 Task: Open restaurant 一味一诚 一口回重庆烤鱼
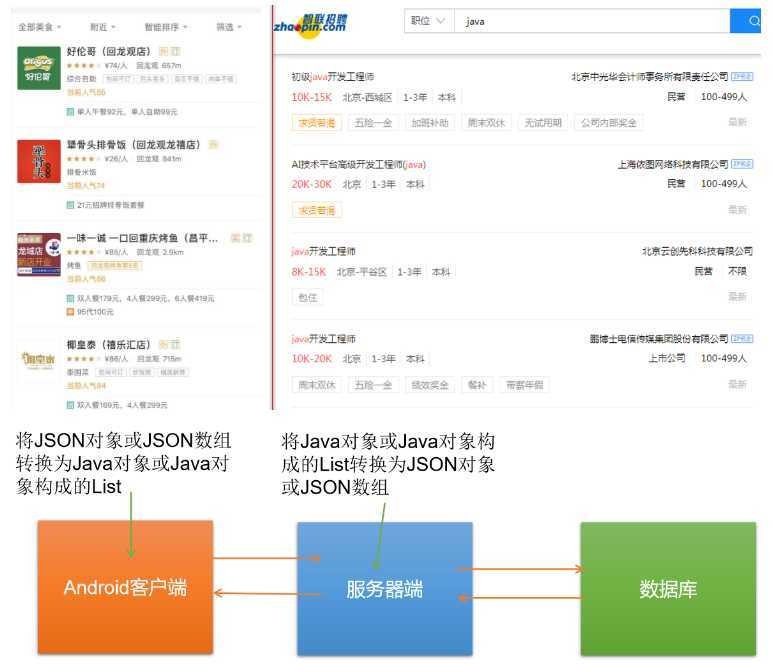pyautogui.click(x=142, y=238)
